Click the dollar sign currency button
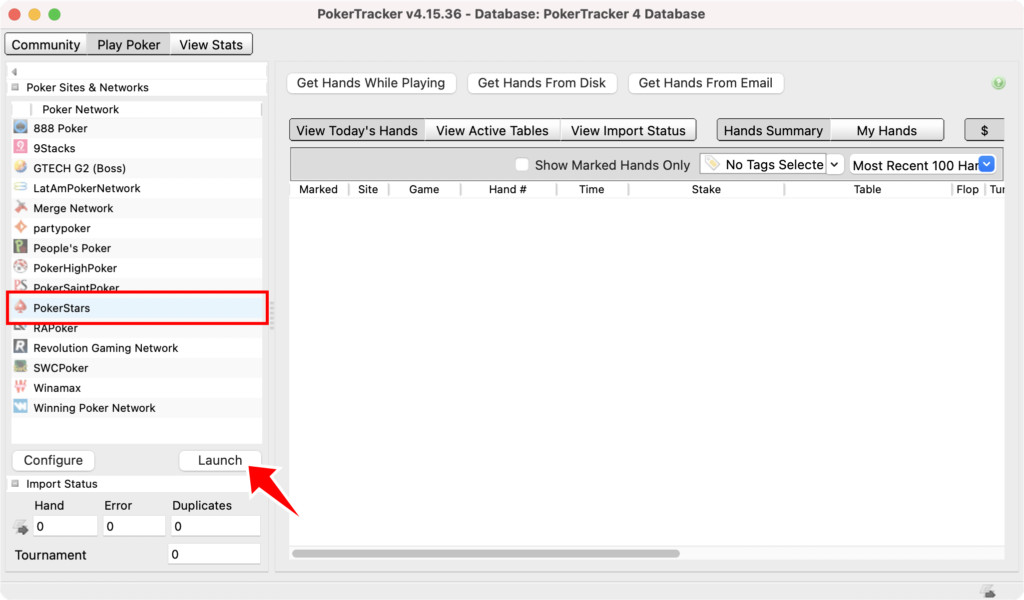1024x600 pixels. [x=984, y=131]
